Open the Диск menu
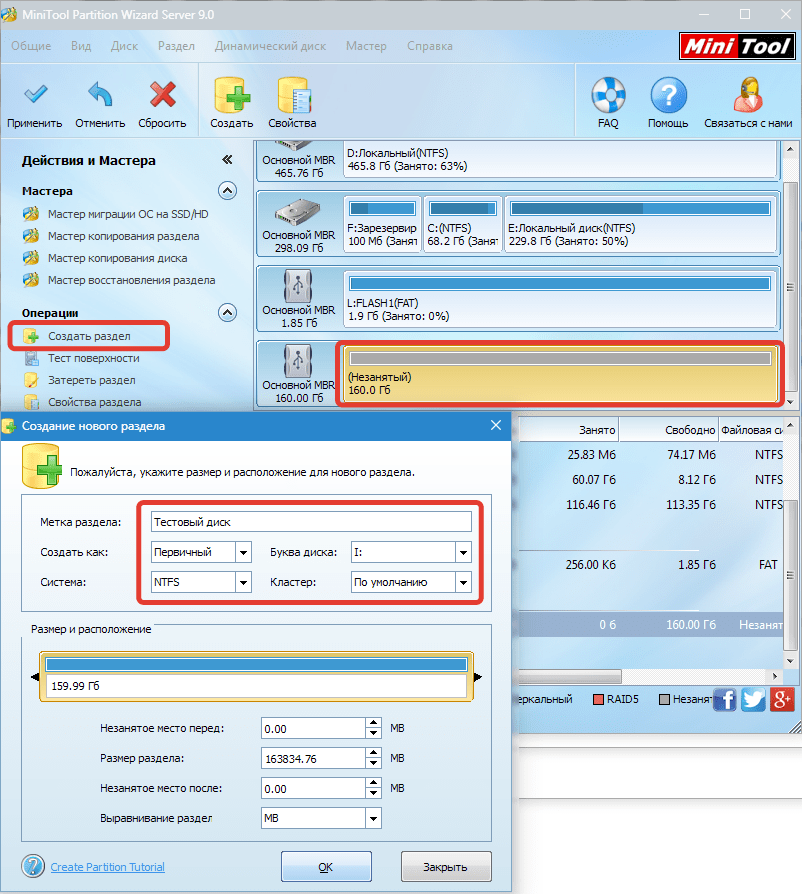 pos(125,46)
